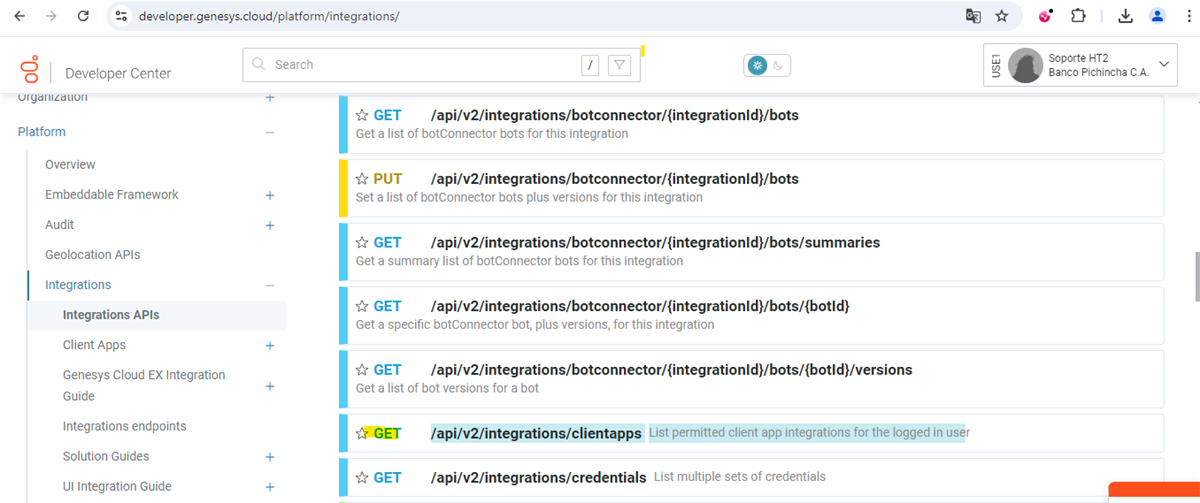Open the pink extension icon
The image size is (1200, 503).
click(x=1046, y=16)
